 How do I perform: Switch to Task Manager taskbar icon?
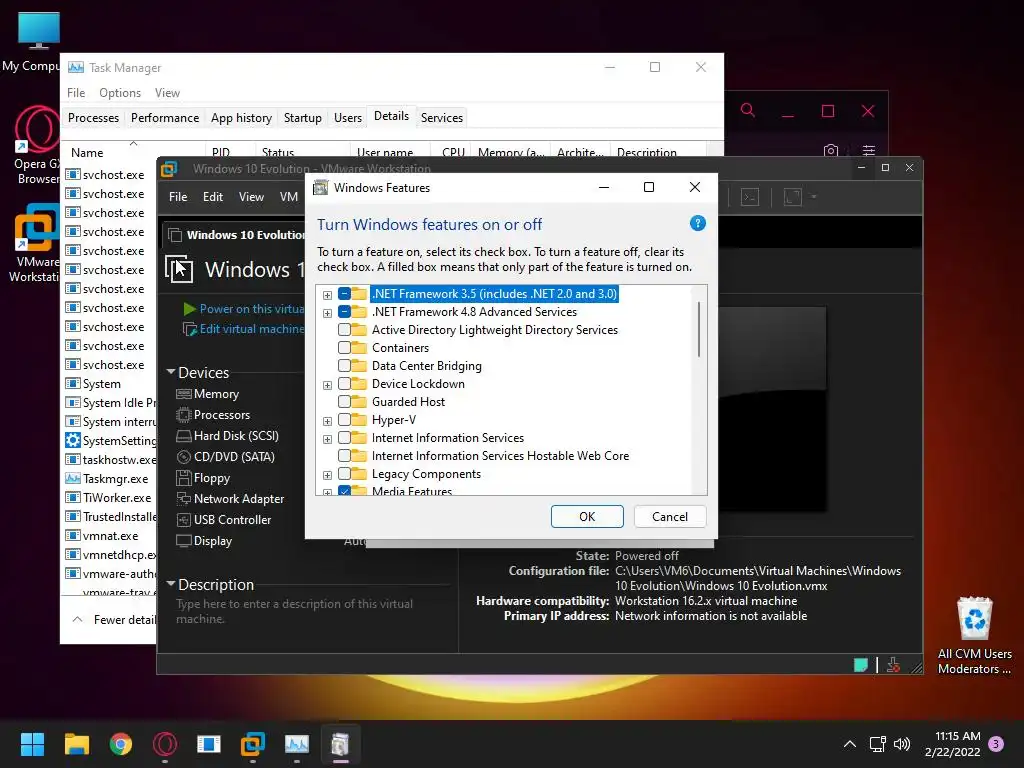(296, 744)
